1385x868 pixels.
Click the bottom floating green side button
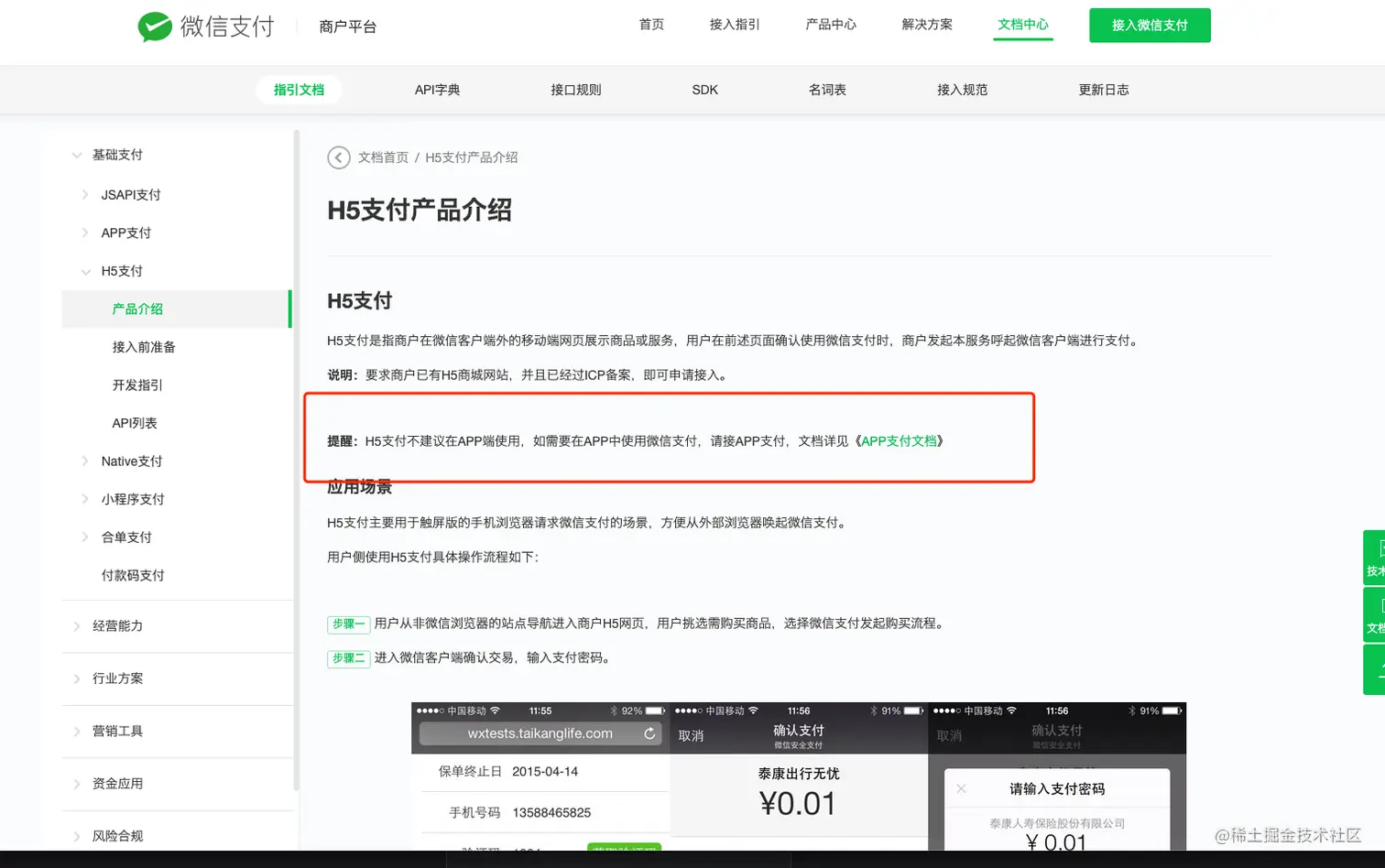[1374, 669]
